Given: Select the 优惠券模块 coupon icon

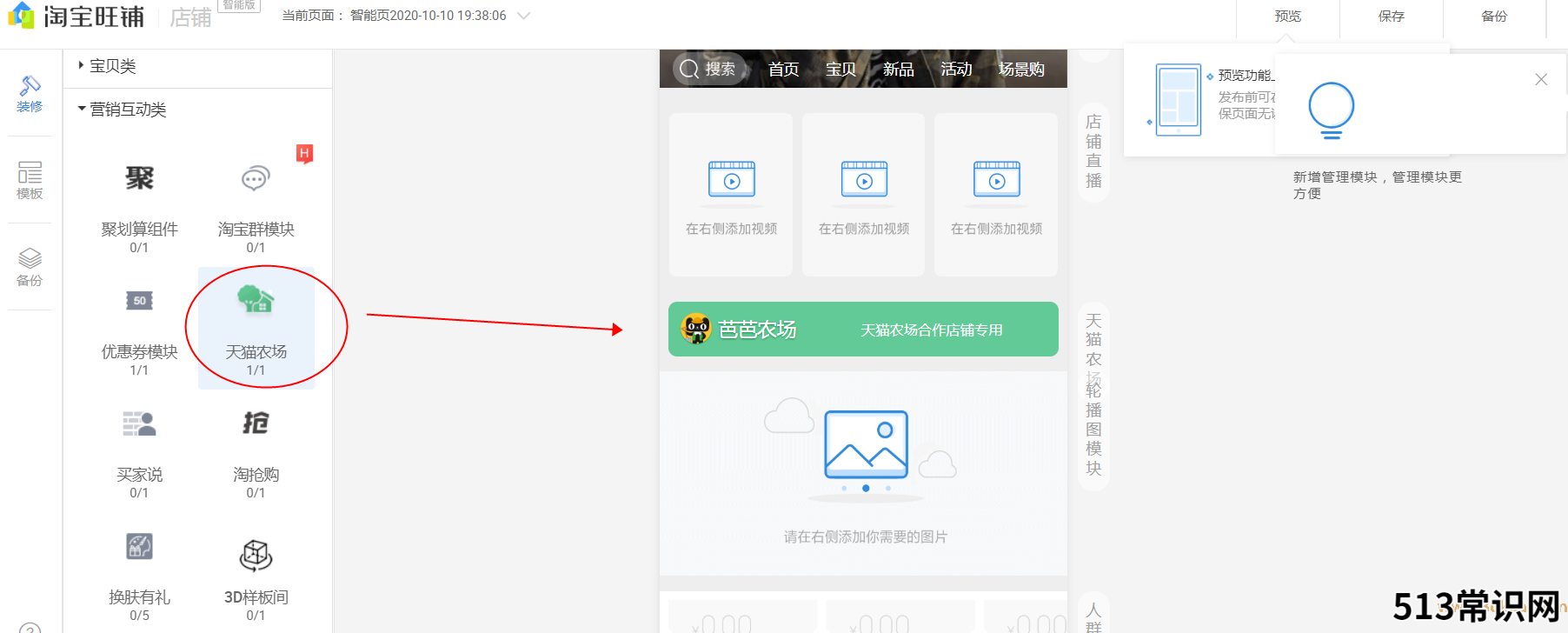Looking at the screenshot, I should point(139,301).
